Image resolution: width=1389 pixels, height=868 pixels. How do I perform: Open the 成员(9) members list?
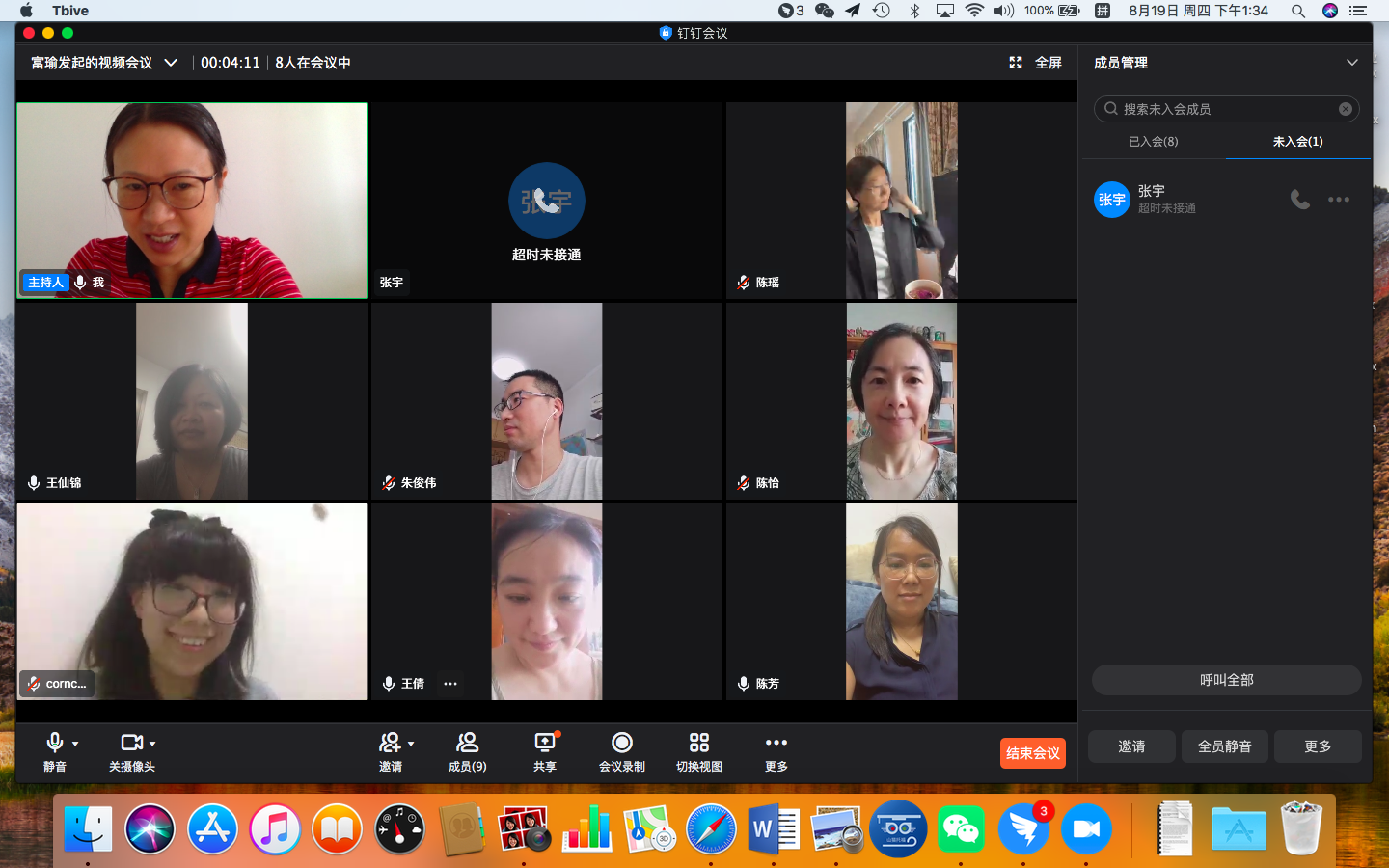point(467,751)
